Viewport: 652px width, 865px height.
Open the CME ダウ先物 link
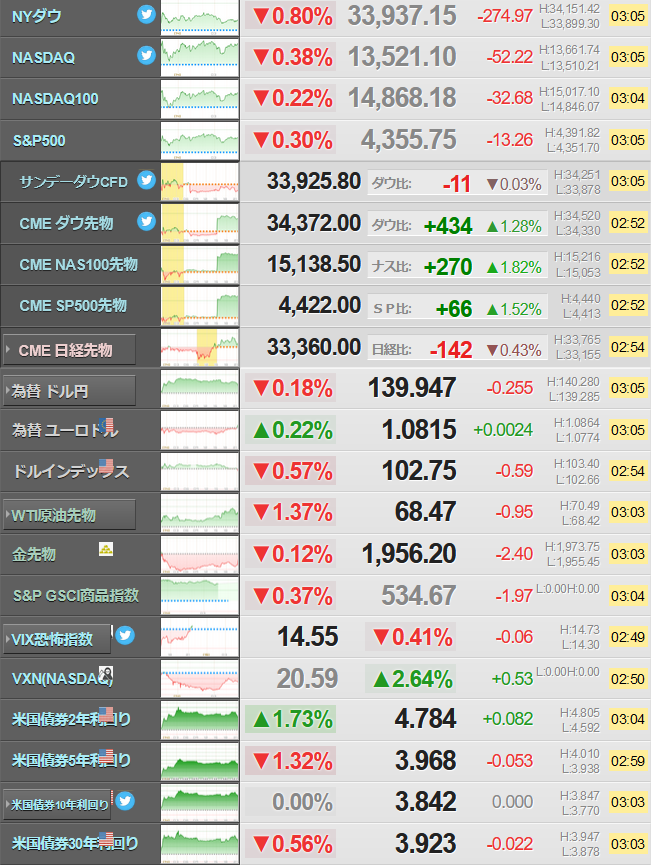[66, 223]
